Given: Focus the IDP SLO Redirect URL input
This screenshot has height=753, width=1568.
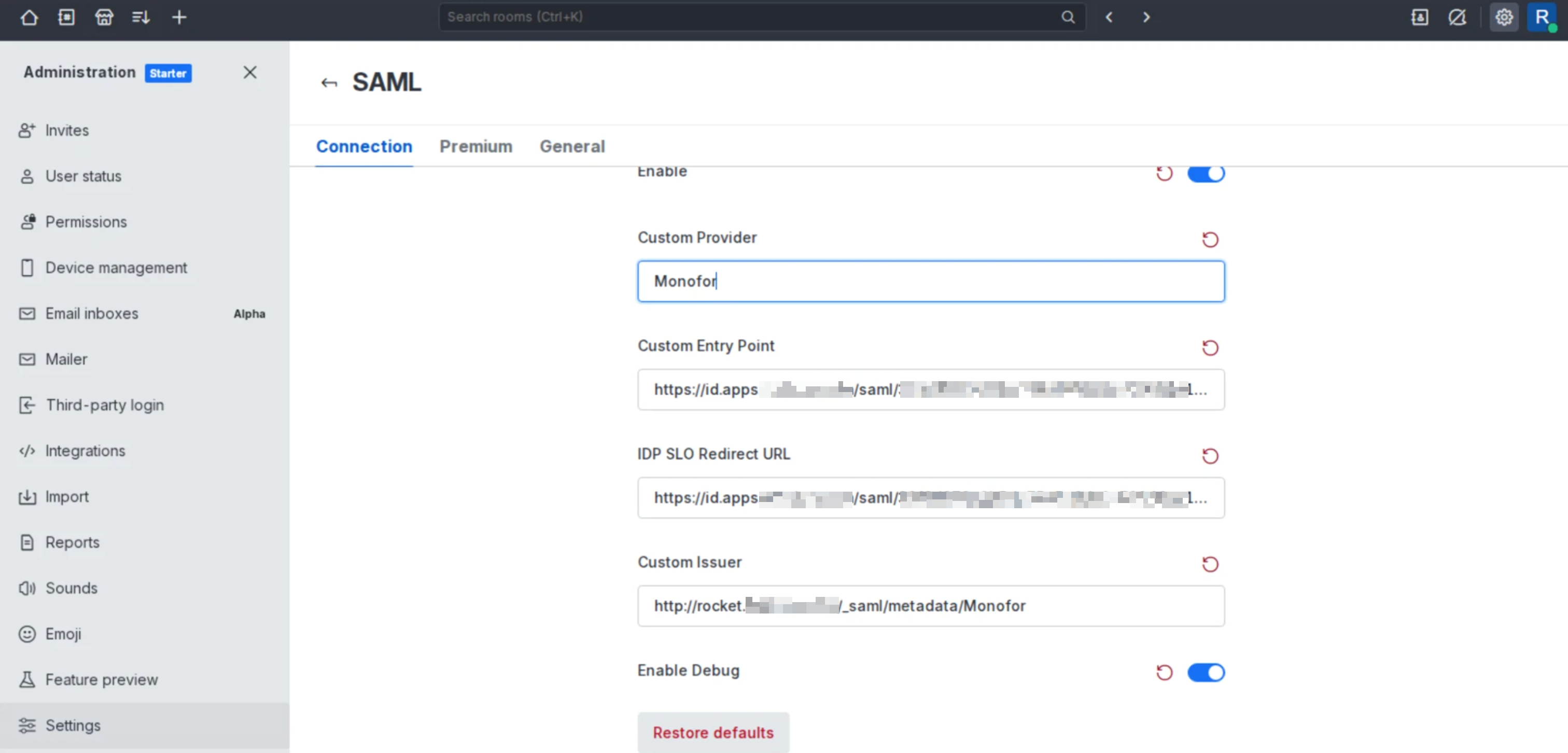Looking at the screenshot, I should [931, 498].
